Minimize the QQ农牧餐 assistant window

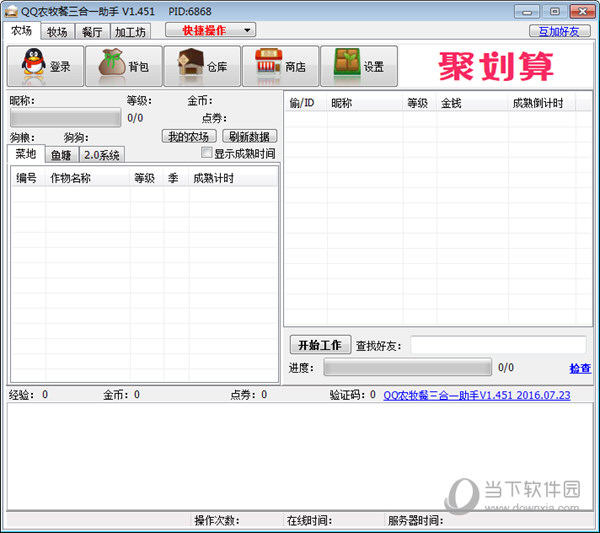coord(527,11)
